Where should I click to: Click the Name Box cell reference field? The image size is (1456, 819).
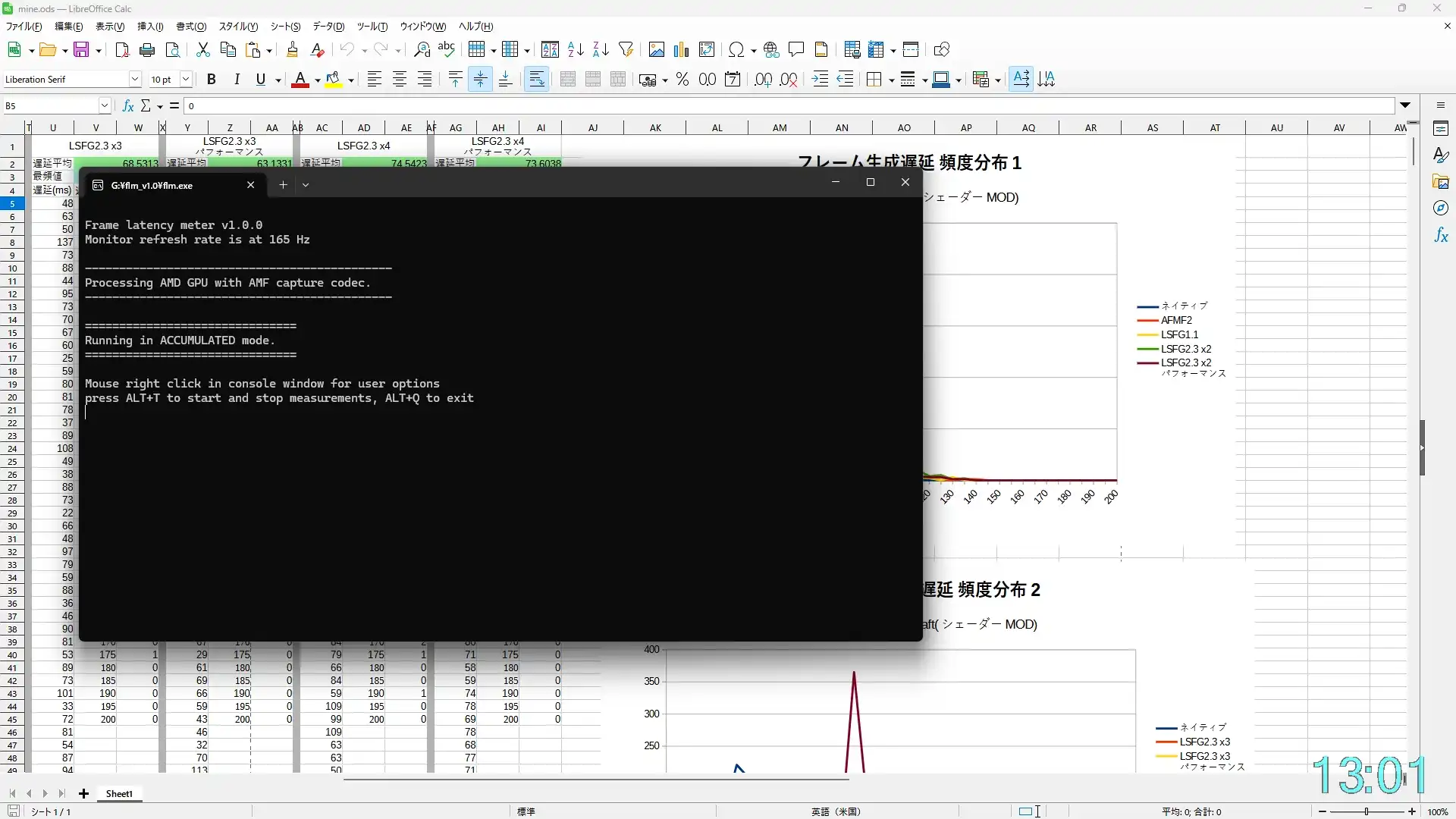[49, 105]
